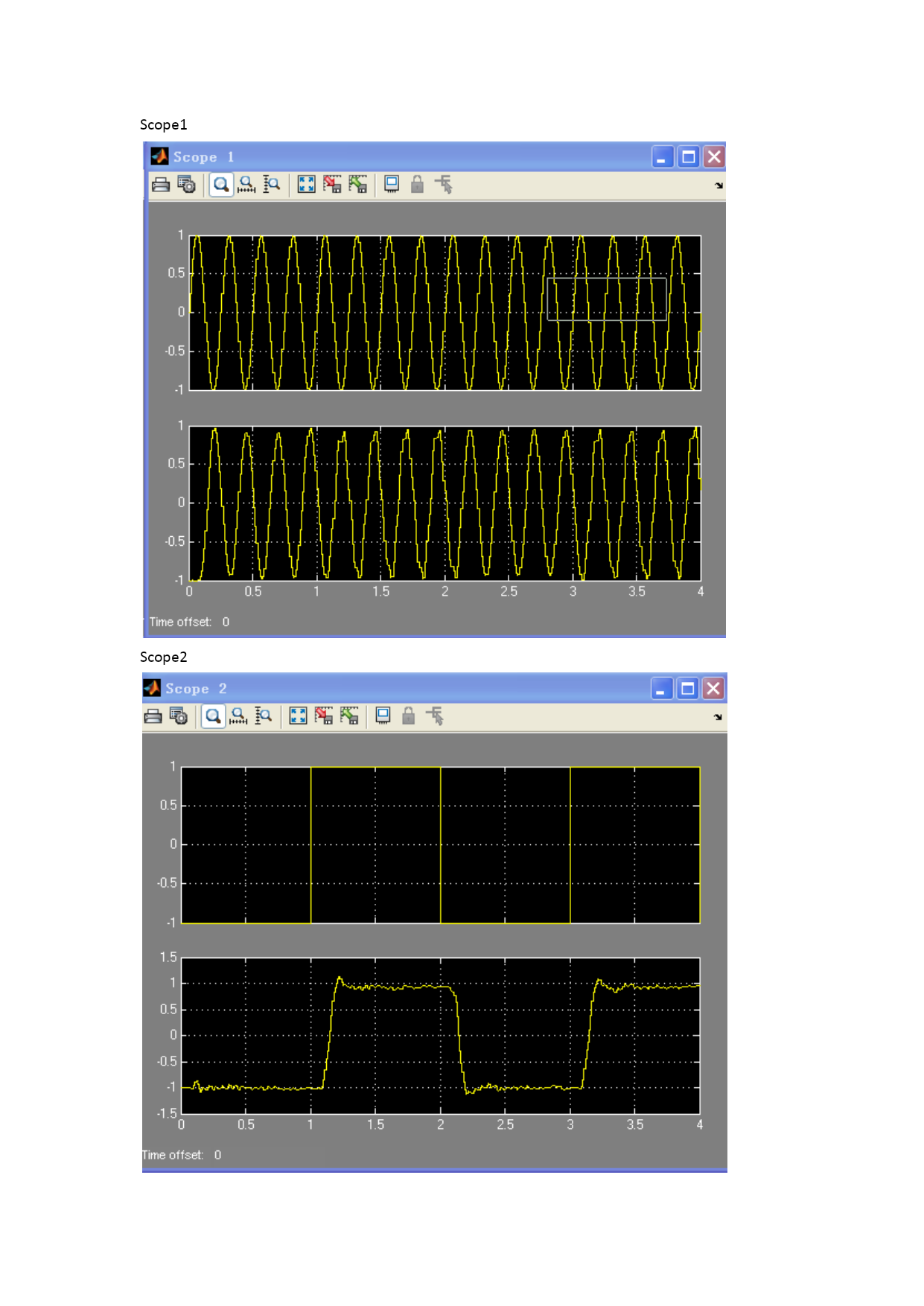Print the Scope 2 window plot
Screen dimensions: 924x1306
click(153, 716)
